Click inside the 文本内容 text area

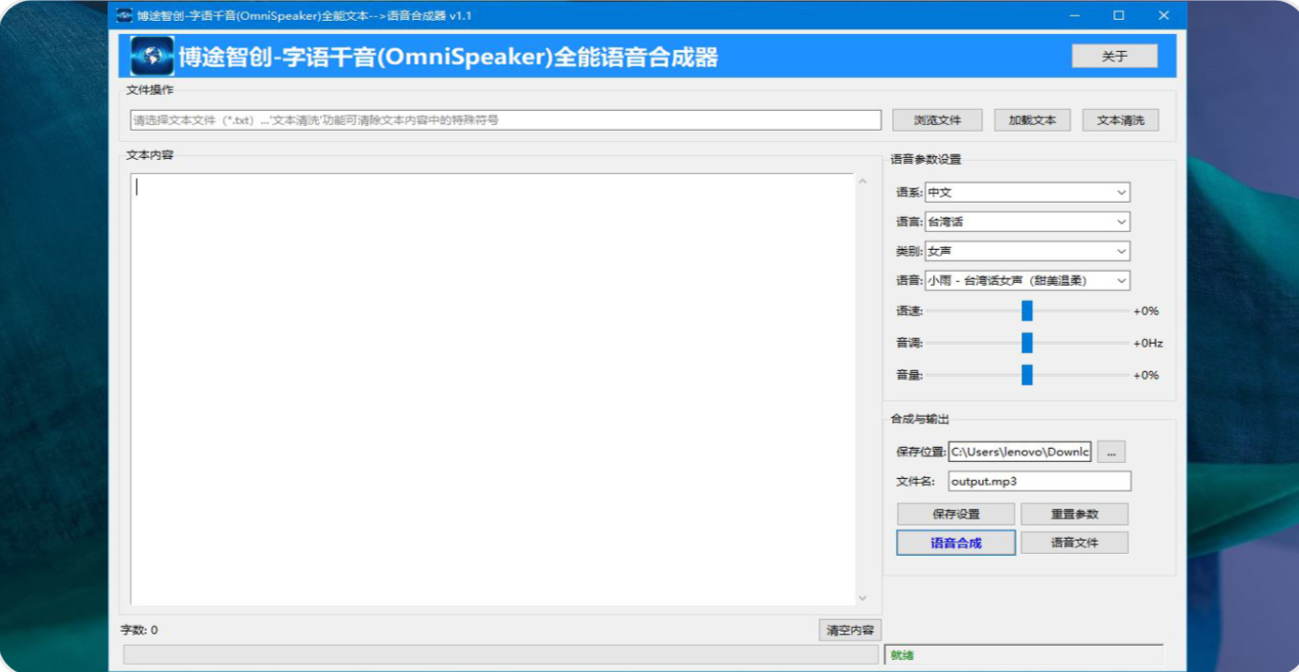(493, 388)
